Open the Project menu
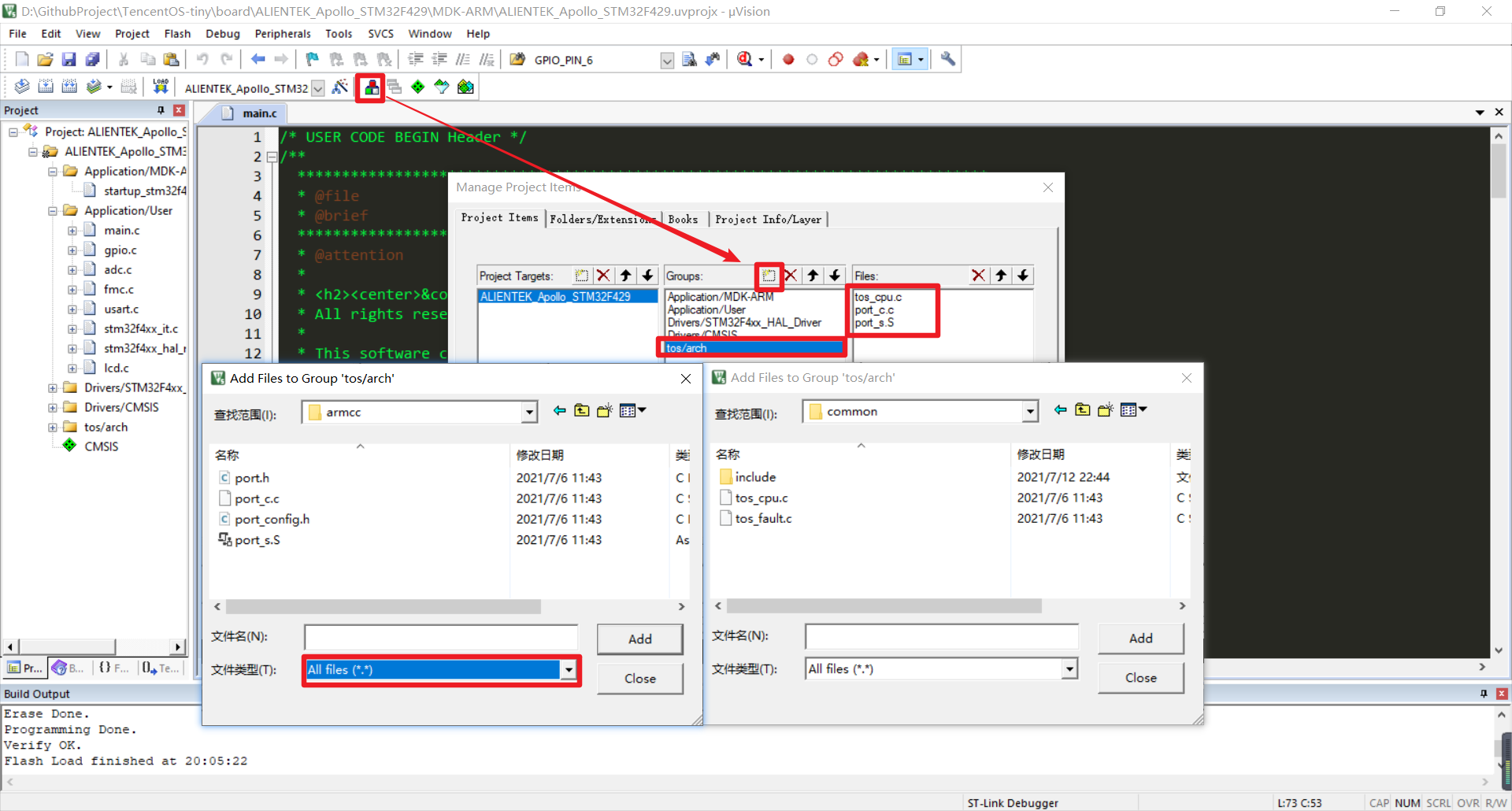Screen dimensions: 1512x811 tap(132, 34)
